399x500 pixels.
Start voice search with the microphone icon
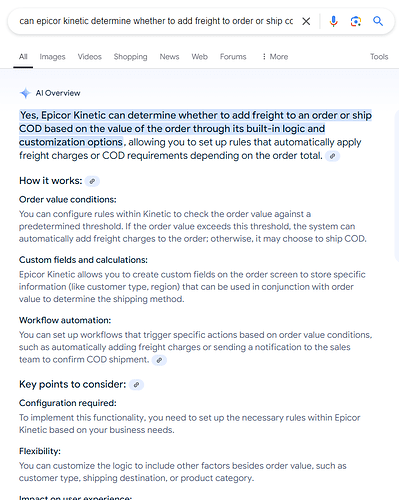tap(333, 21)
